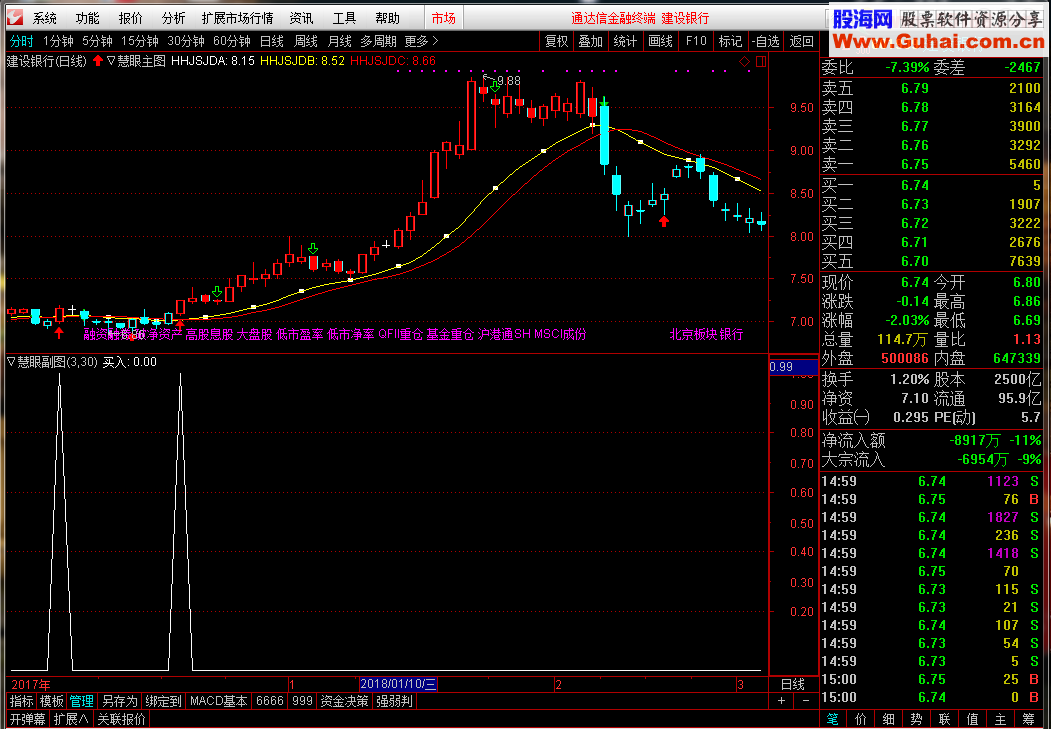
Task: Click the minus zoom-out button
Action: click(805, 702)
